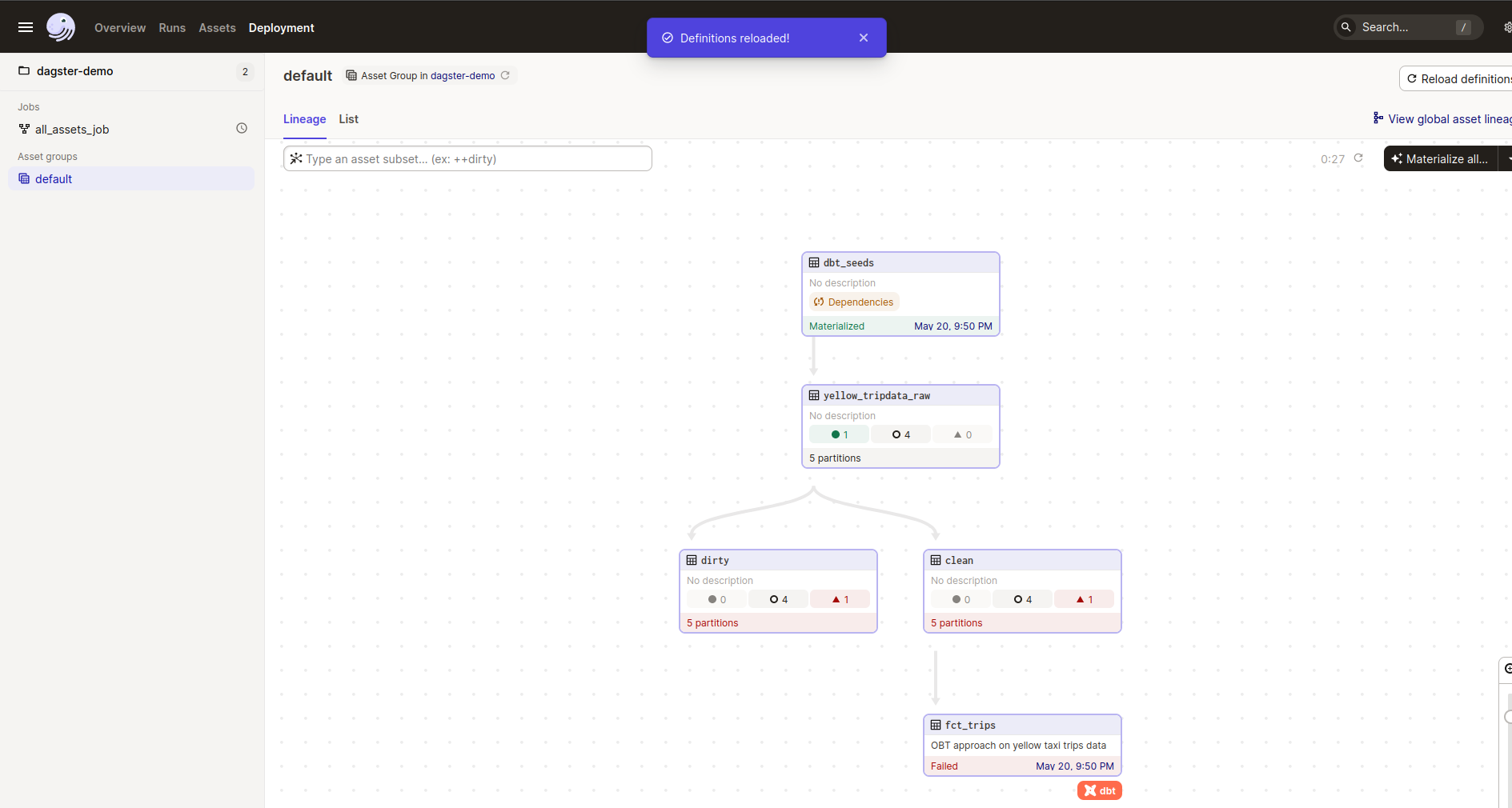
Task: Click the Materialize all button
Action: point(1441,158)
